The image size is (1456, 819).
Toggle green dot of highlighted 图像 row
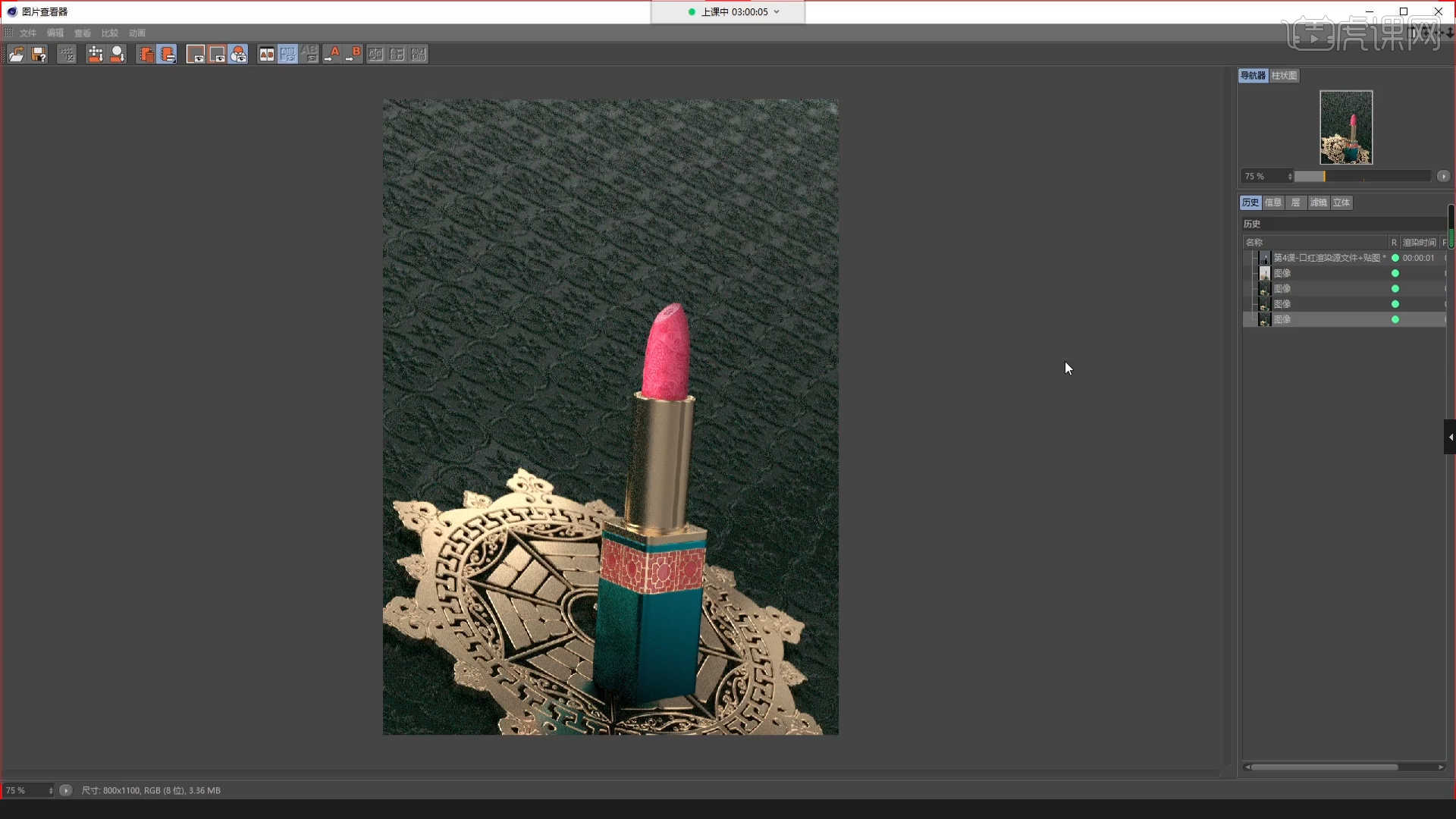[1395, 319]
